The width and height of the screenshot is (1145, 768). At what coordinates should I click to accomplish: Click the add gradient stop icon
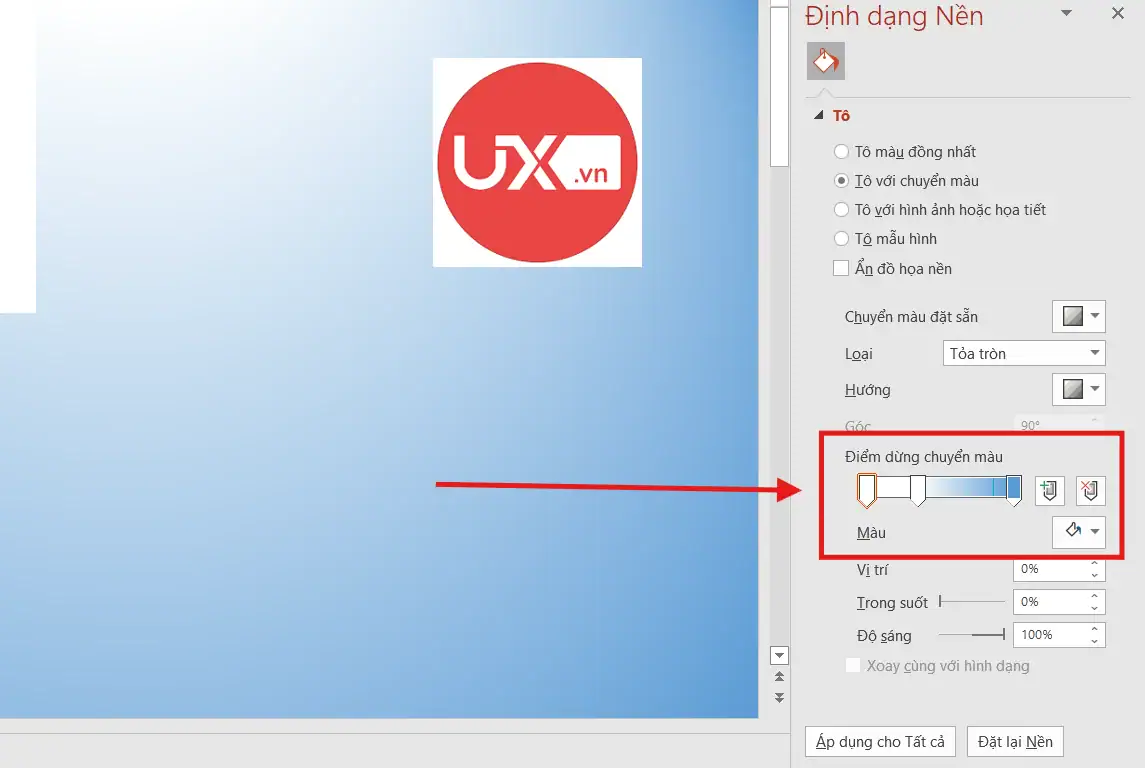click(1049, 490)
